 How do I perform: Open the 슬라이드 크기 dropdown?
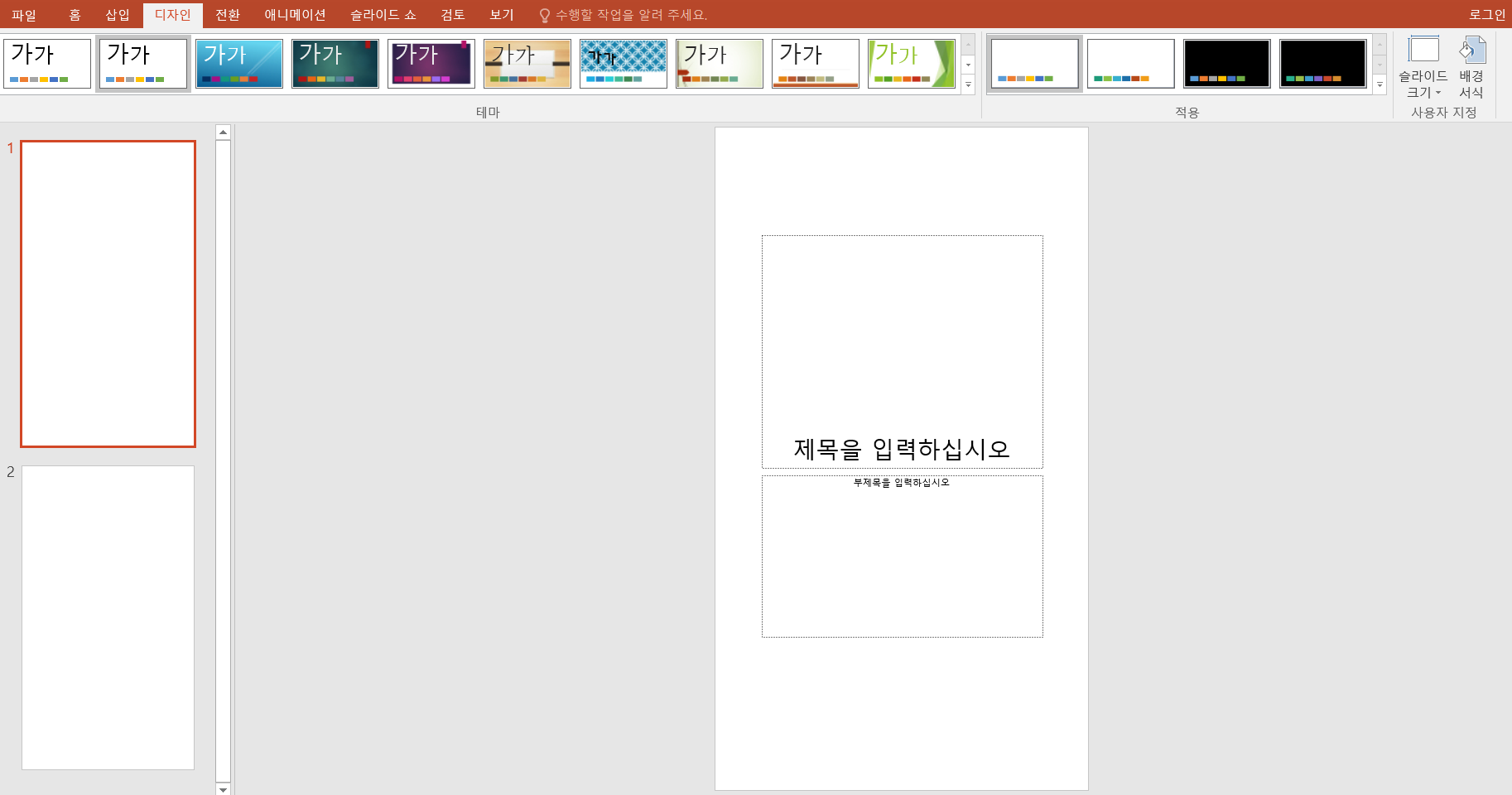[x=1423, y=67]
